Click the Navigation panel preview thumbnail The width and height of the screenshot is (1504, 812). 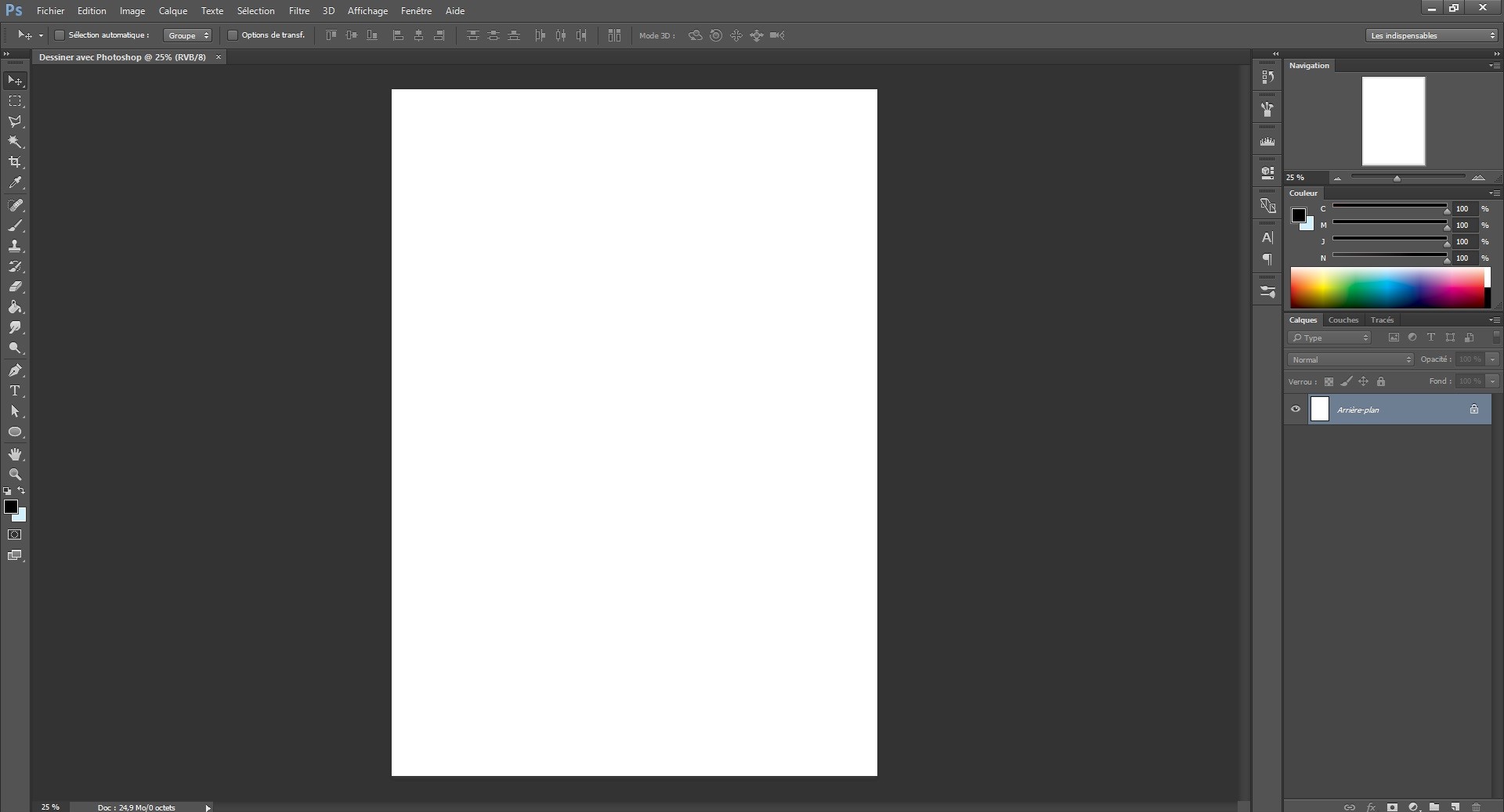point(1394,121)
